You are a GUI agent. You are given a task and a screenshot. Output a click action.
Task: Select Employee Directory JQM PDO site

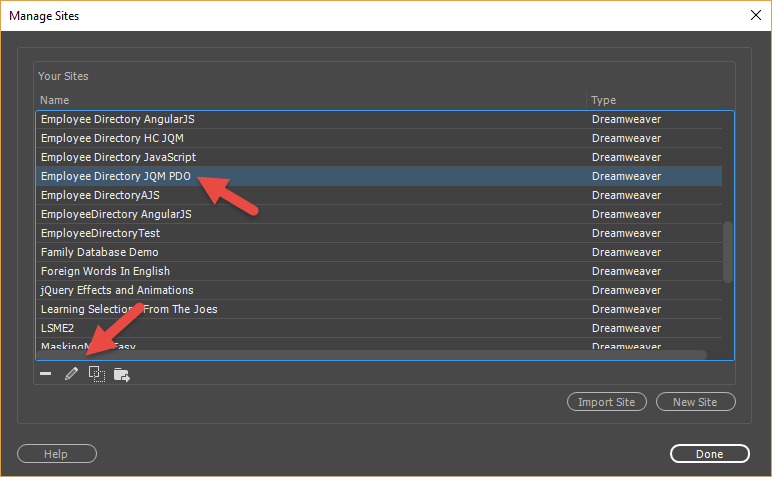[x=116, y=176]
